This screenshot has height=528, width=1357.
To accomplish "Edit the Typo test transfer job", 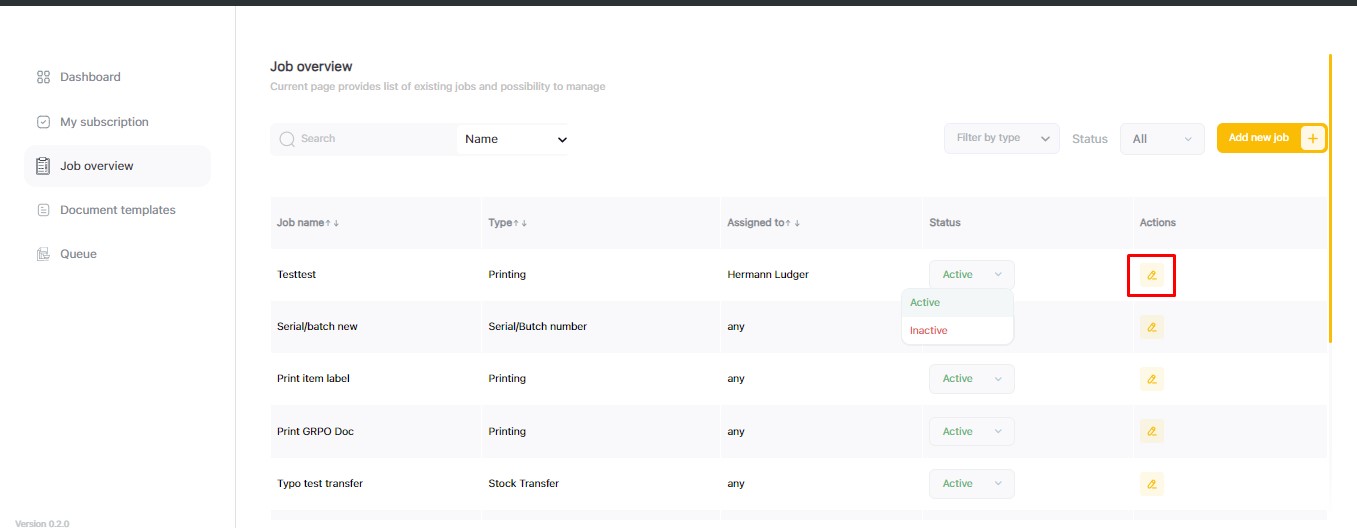I will [x=1151, y=484].
